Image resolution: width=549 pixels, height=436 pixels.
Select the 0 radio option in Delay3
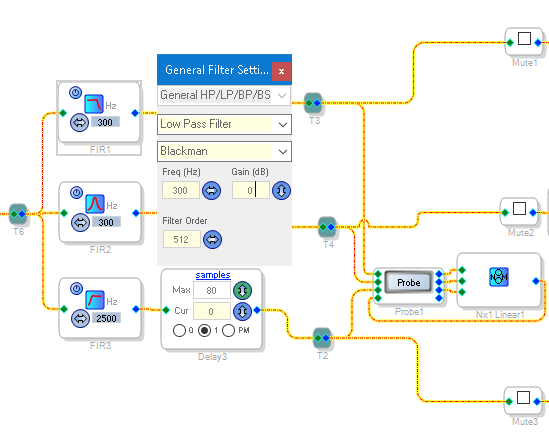point(179,330)
